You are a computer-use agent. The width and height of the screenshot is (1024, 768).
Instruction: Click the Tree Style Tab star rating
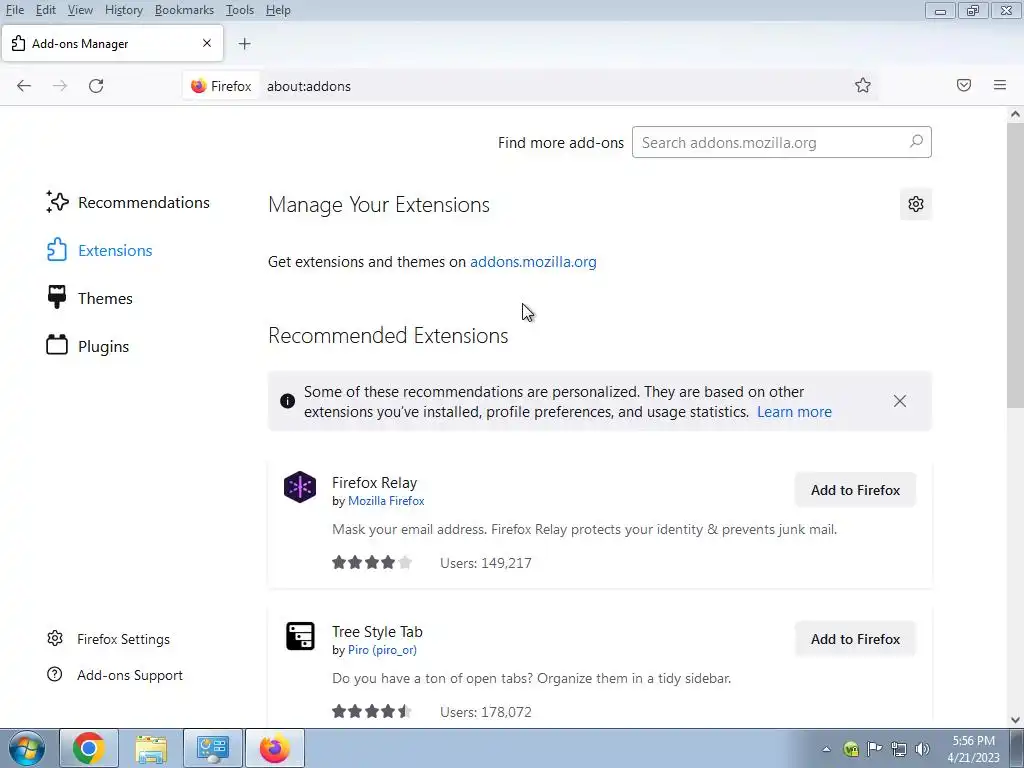point(372,711)
